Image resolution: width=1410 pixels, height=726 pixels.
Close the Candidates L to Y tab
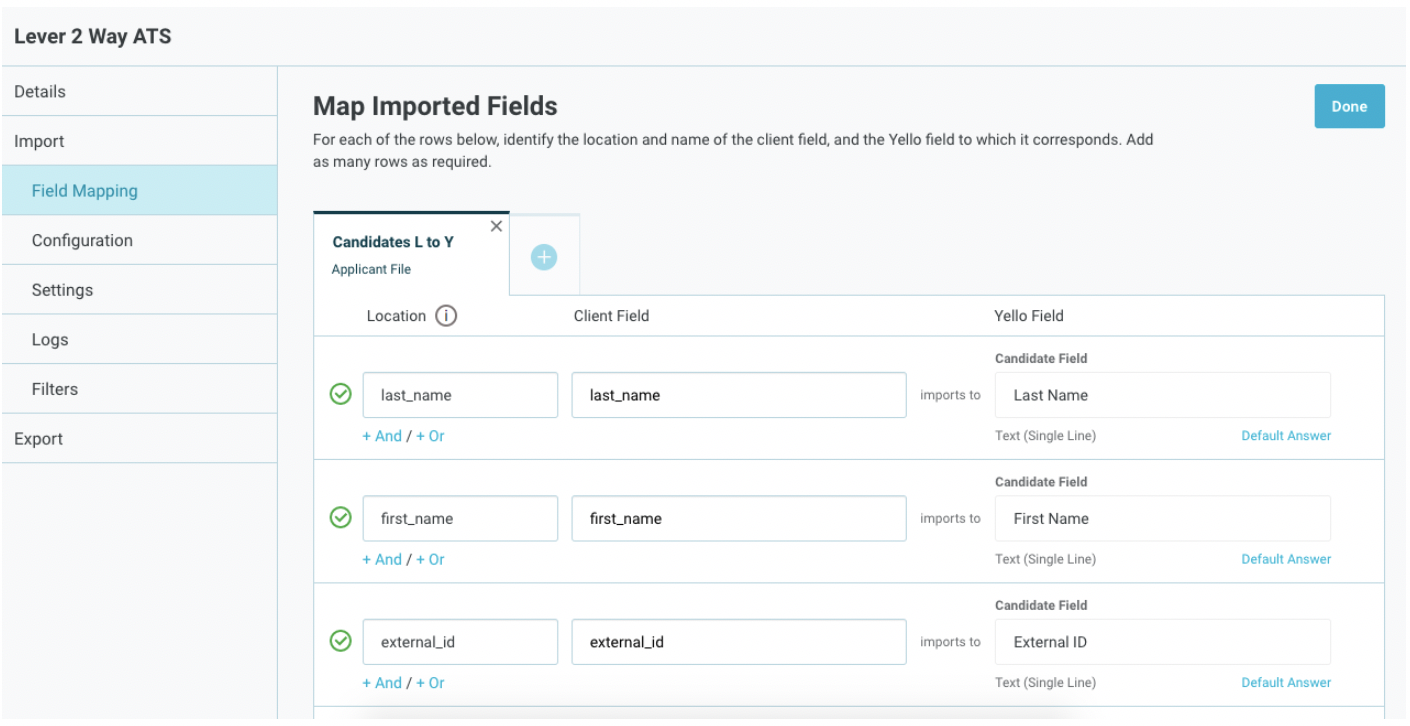(x=496, y=226)
